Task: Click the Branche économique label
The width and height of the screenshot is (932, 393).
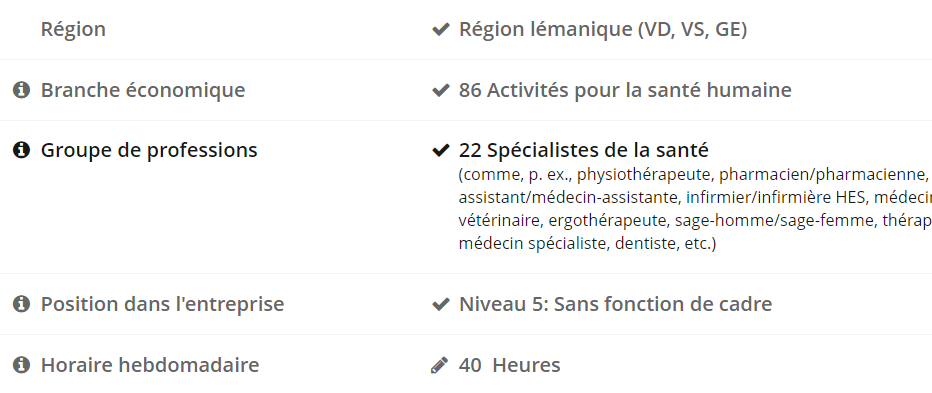Action: tap(143, 90)
